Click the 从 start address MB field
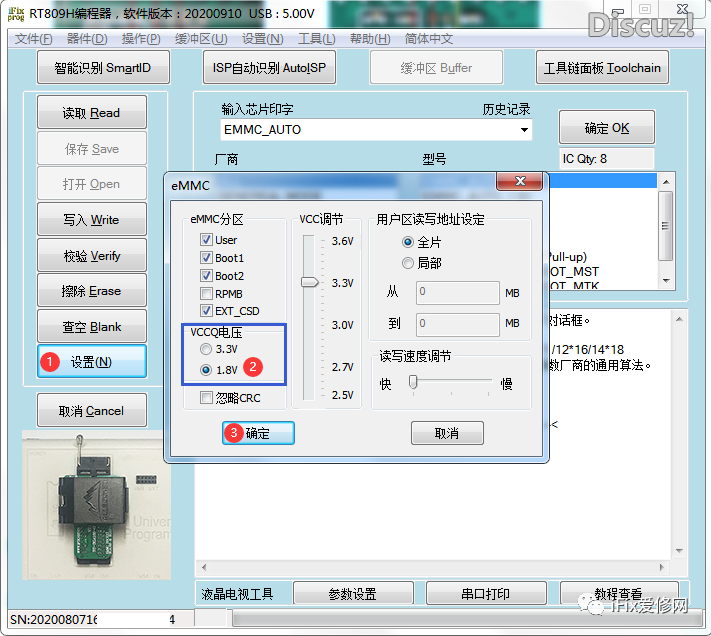711x636 pixels. pyautogui.click(x=457, y=293)
